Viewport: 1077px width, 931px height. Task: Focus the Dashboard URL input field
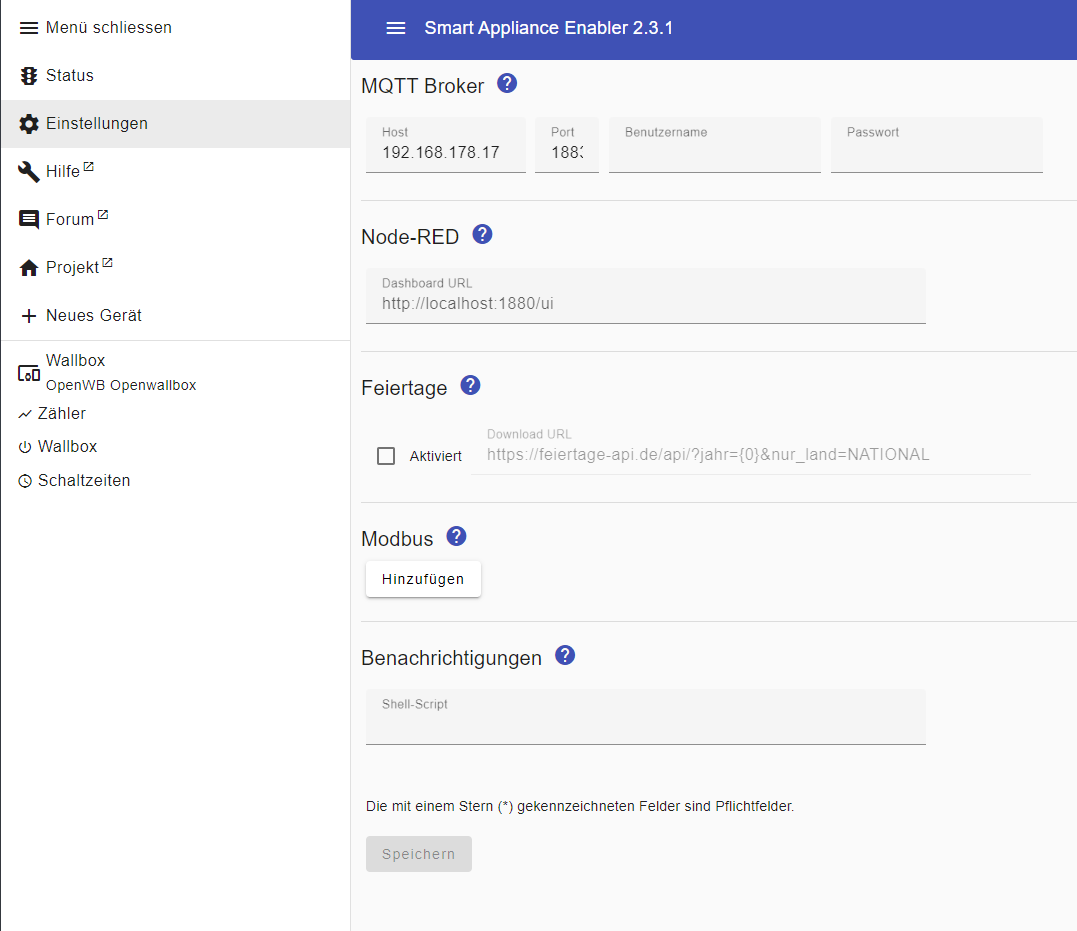pos(646,296)
